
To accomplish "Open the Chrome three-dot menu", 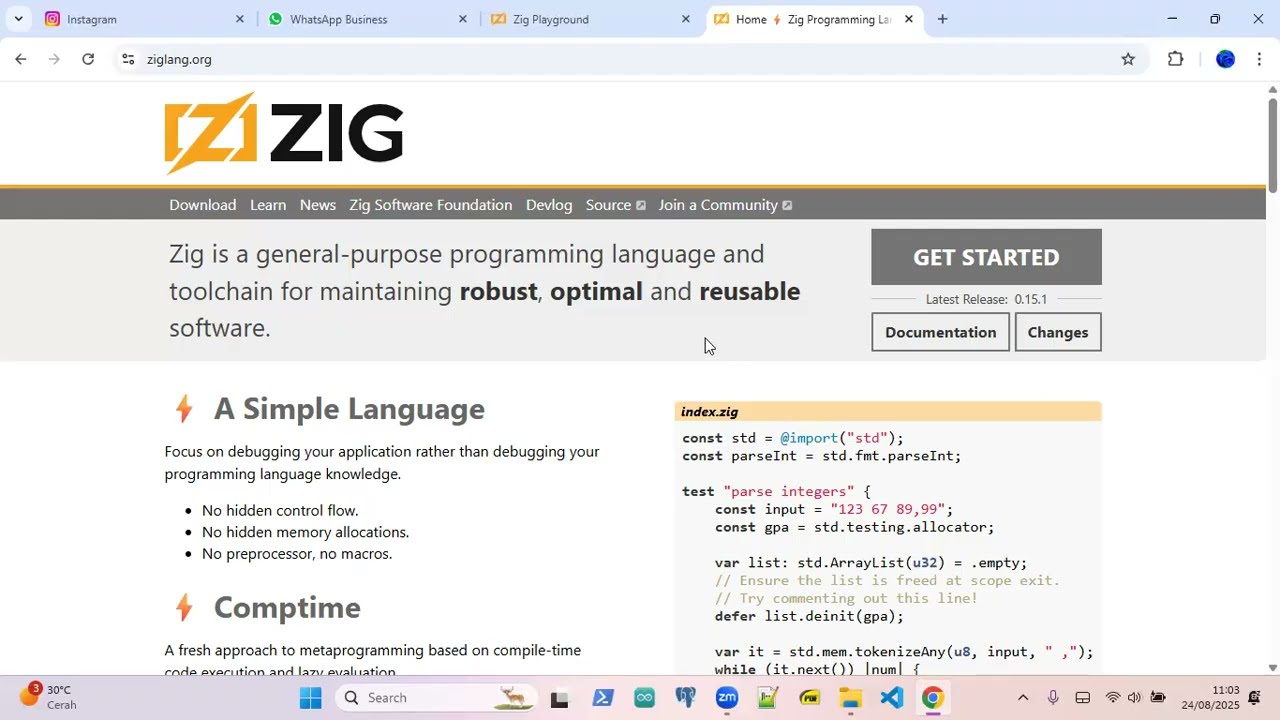I will [1259, 59].
